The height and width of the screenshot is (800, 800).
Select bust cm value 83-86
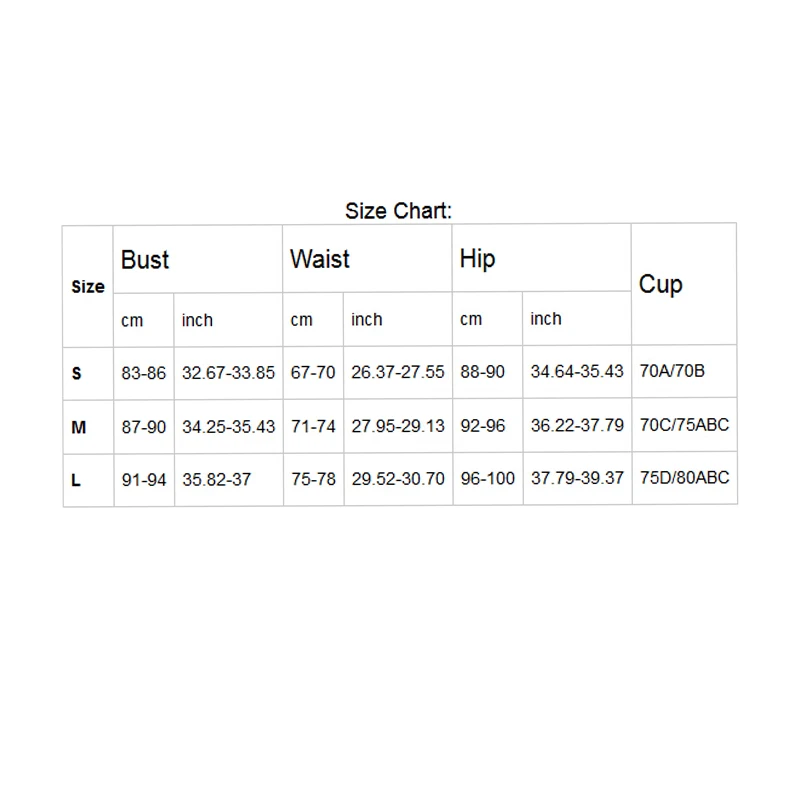click(143, 373)
